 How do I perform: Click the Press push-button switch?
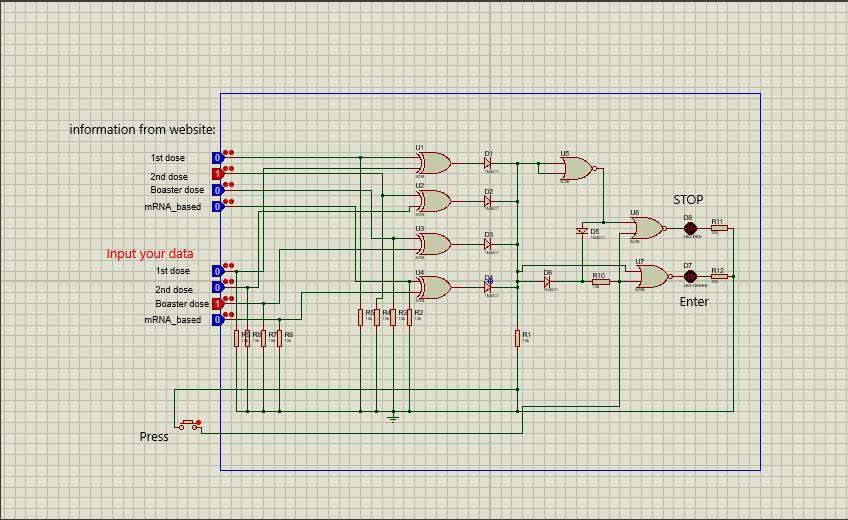[x=189, y=425]
